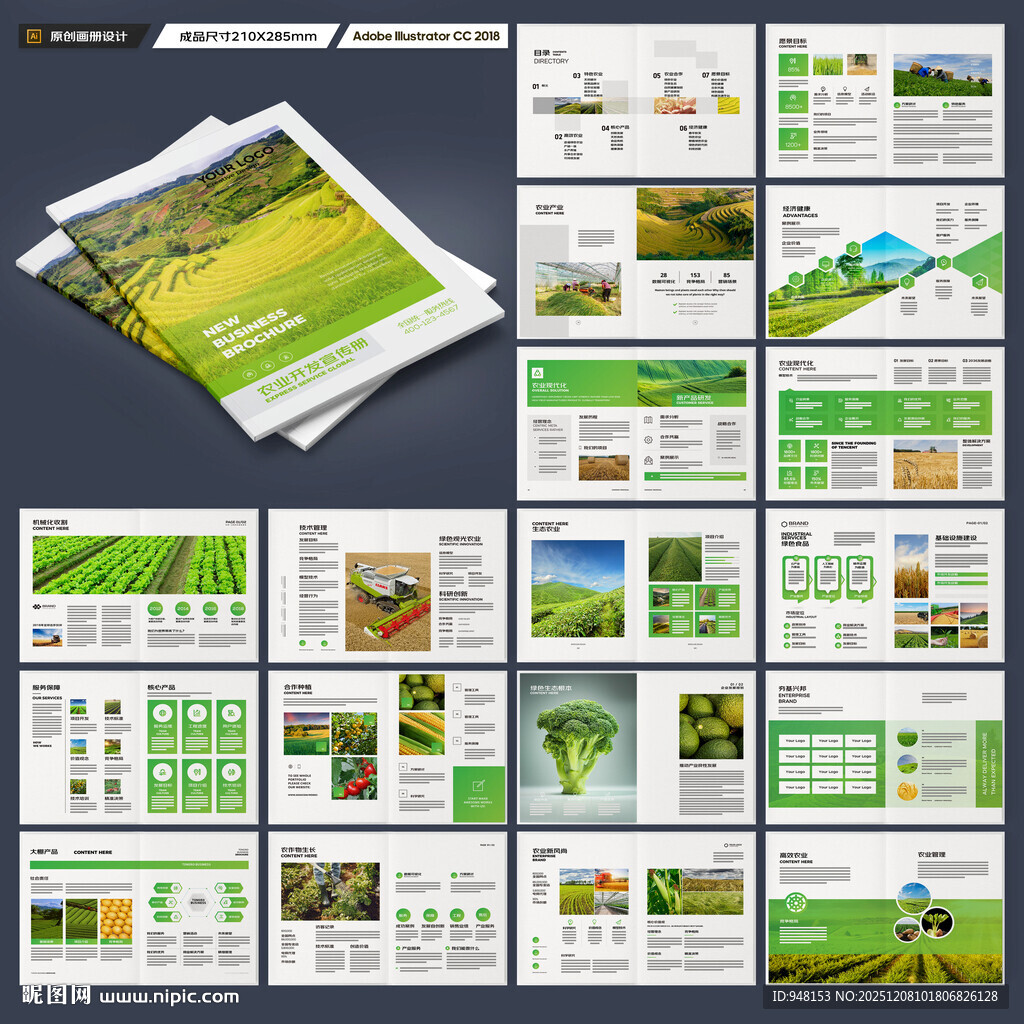The width and height of the screenshot is (1024, 1024).
Task: Click the circular seedling sprout image
Action: point(938,922)
